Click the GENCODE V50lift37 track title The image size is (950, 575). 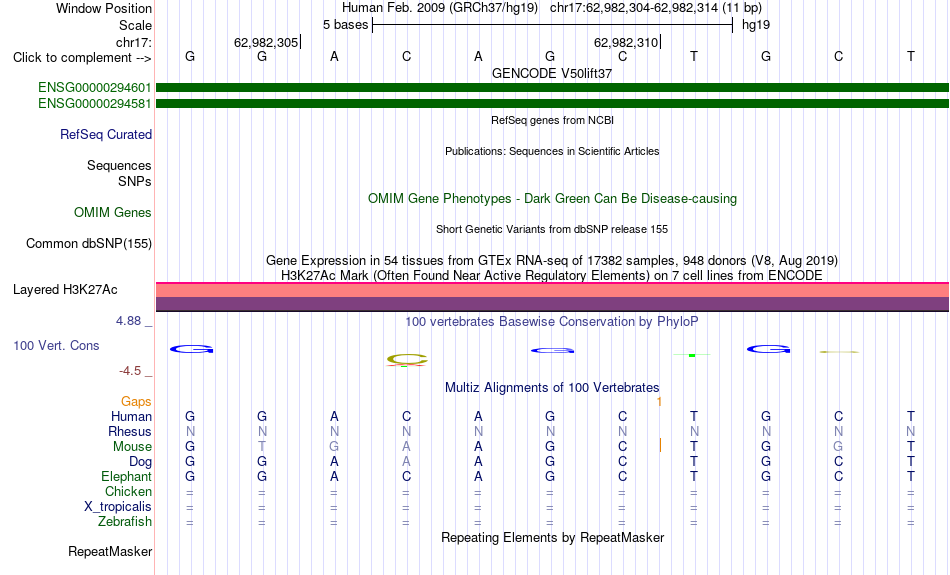coord(552,73)
